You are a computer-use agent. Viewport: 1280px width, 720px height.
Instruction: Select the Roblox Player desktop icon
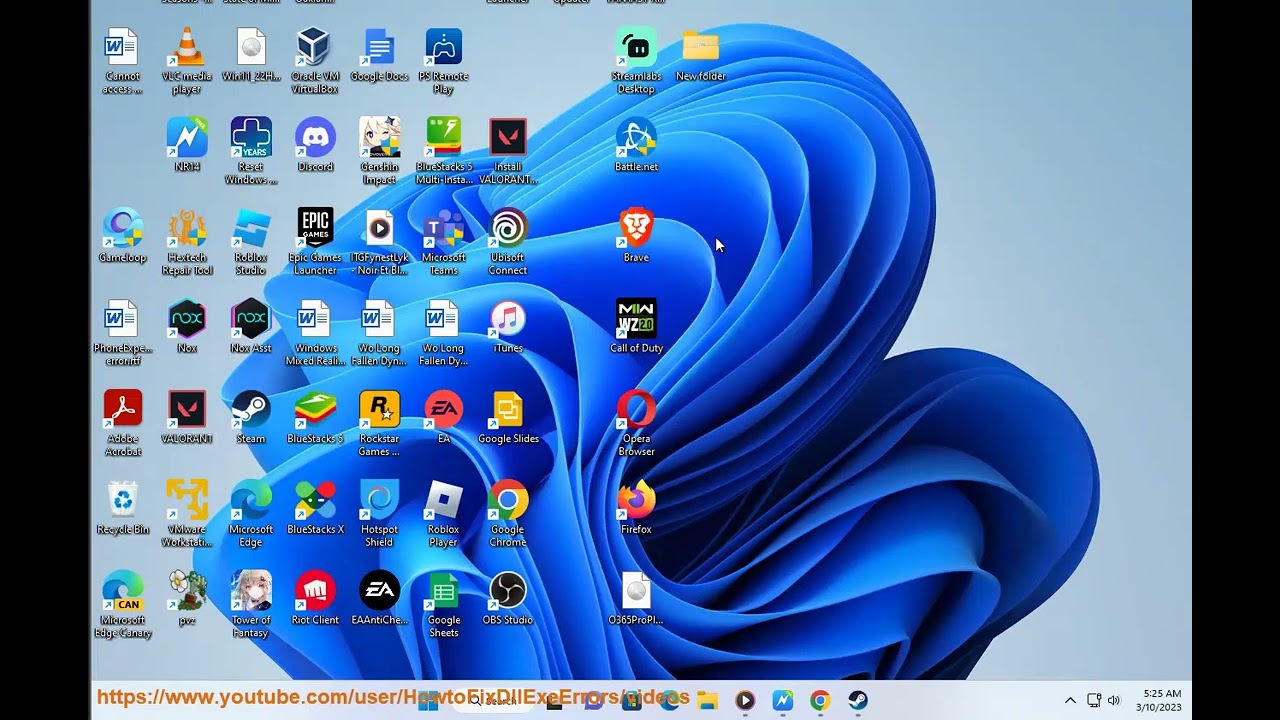pos(443,514)
